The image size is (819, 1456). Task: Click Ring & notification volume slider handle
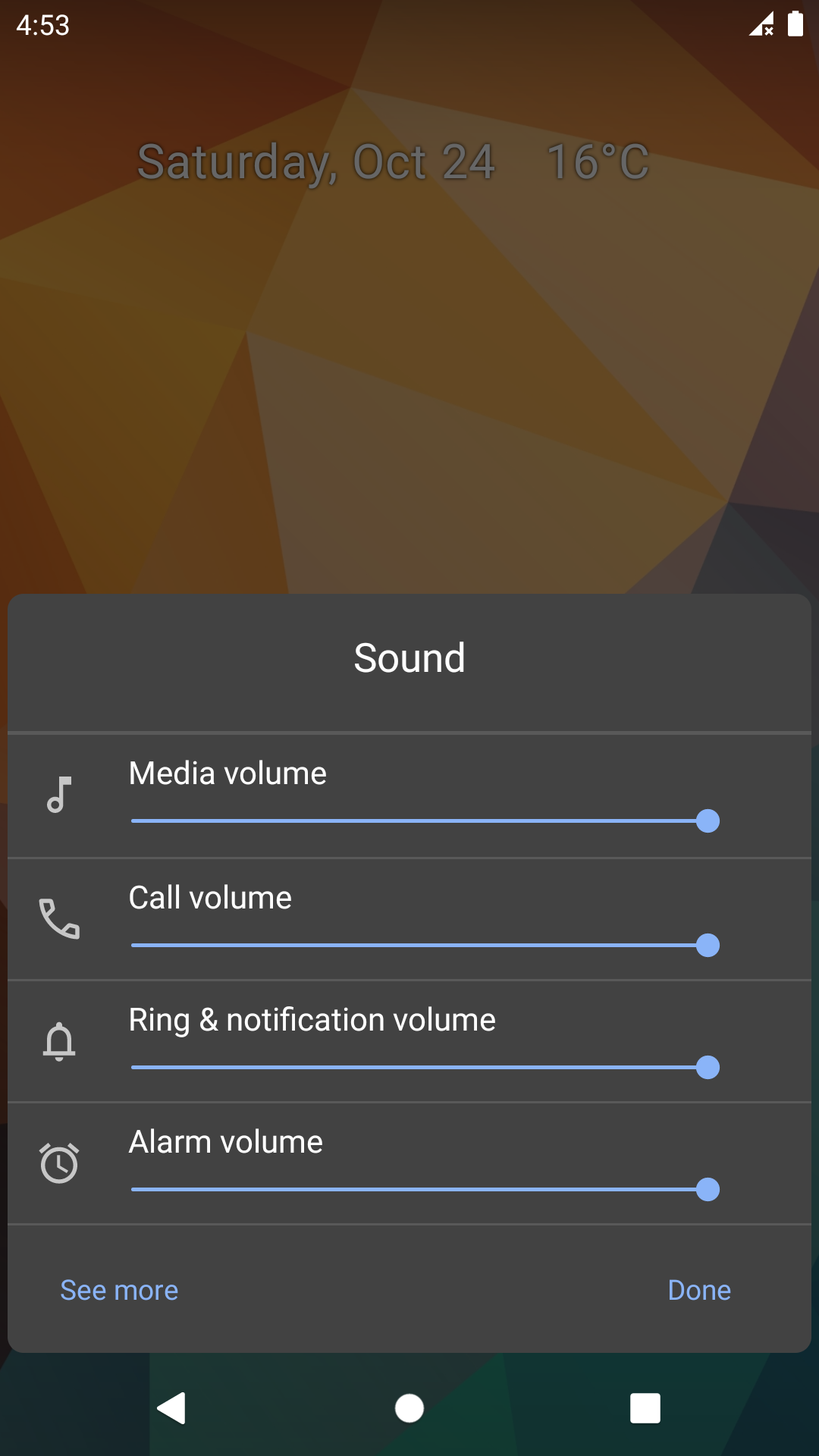[x=708, y=1067]
